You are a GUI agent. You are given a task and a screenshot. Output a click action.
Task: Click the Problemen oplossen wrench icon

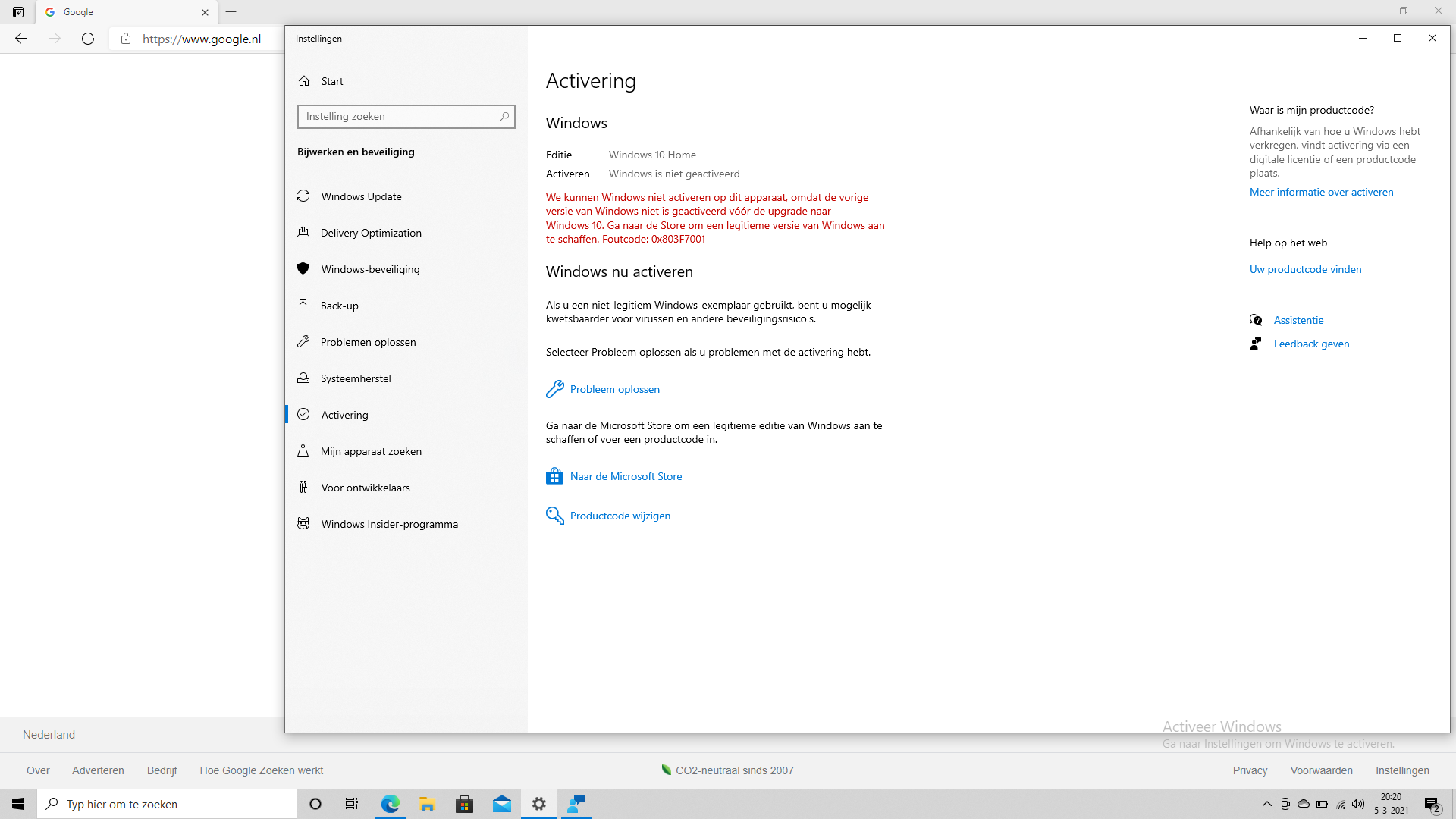pyautogui.click(x=303, y=341)
